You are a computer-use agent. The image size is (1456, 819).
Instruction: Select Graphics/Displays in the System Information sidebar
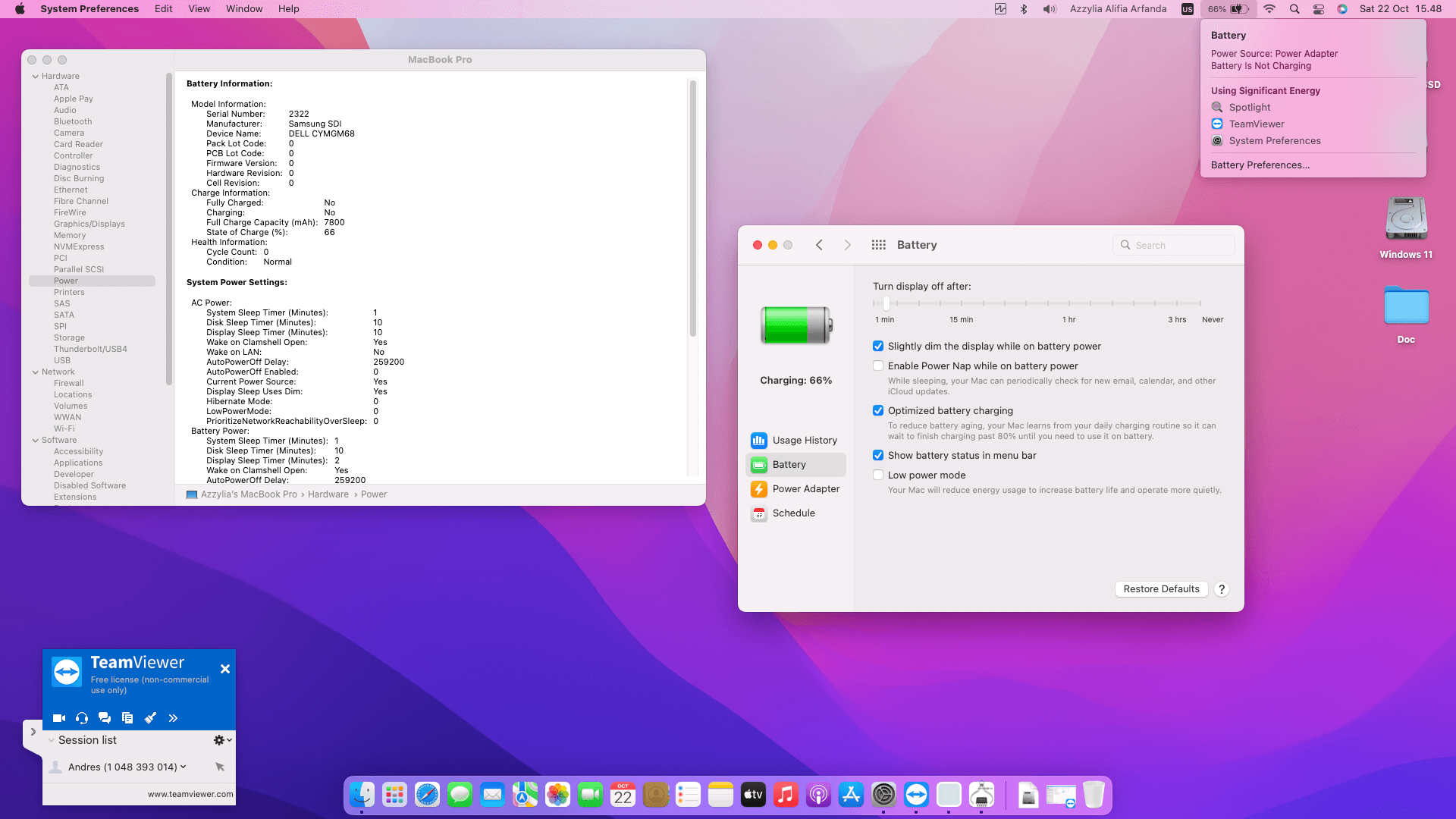[x=89, y=224]
